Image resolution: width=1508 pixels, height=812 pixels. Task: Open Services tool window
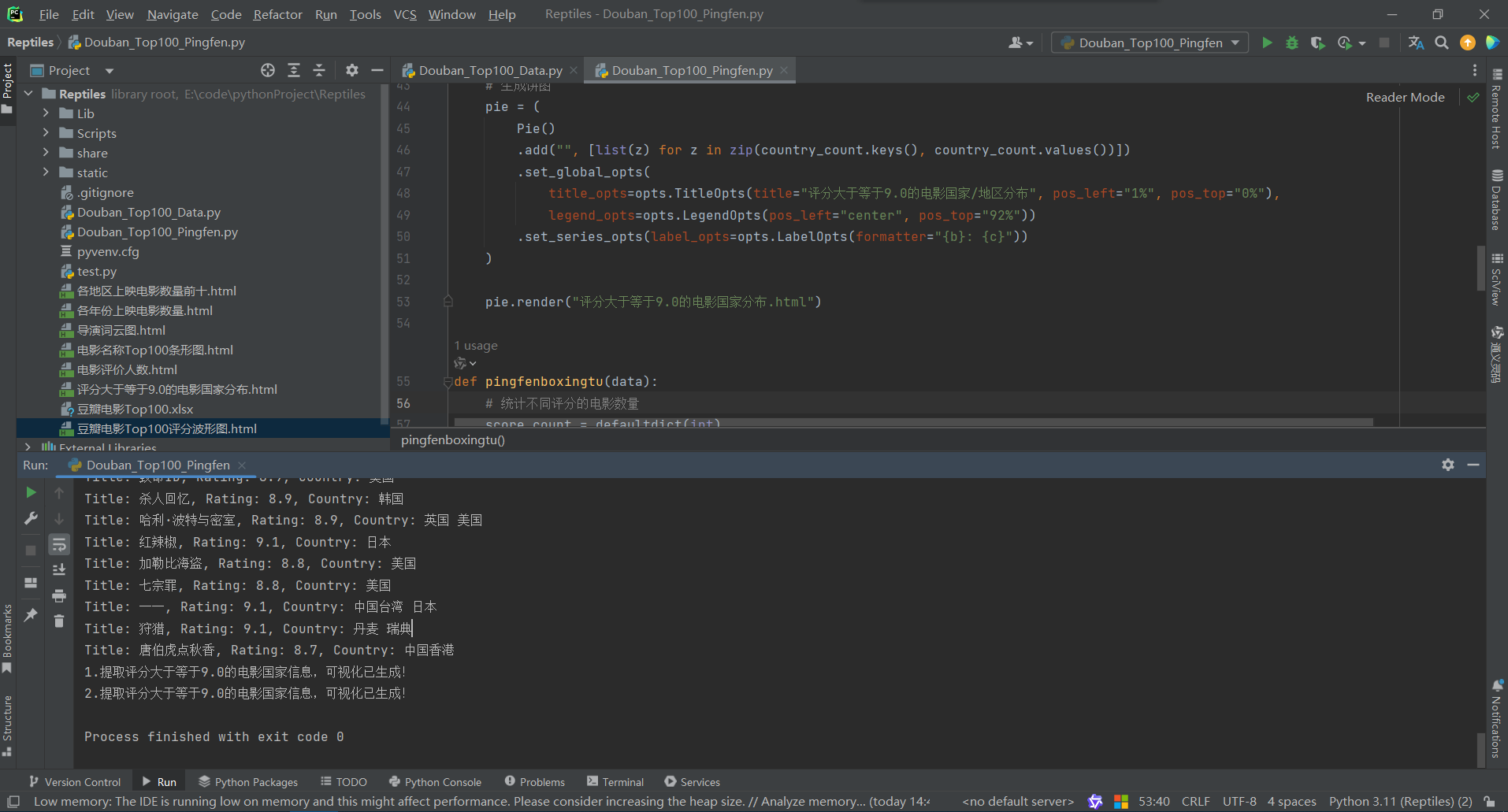(692, 781)
